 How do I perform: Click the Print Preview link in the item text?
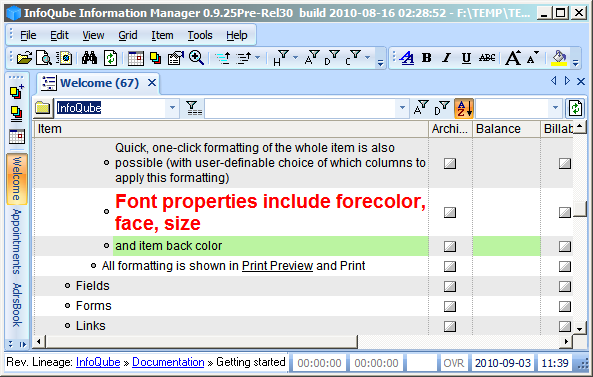(277, 266)
